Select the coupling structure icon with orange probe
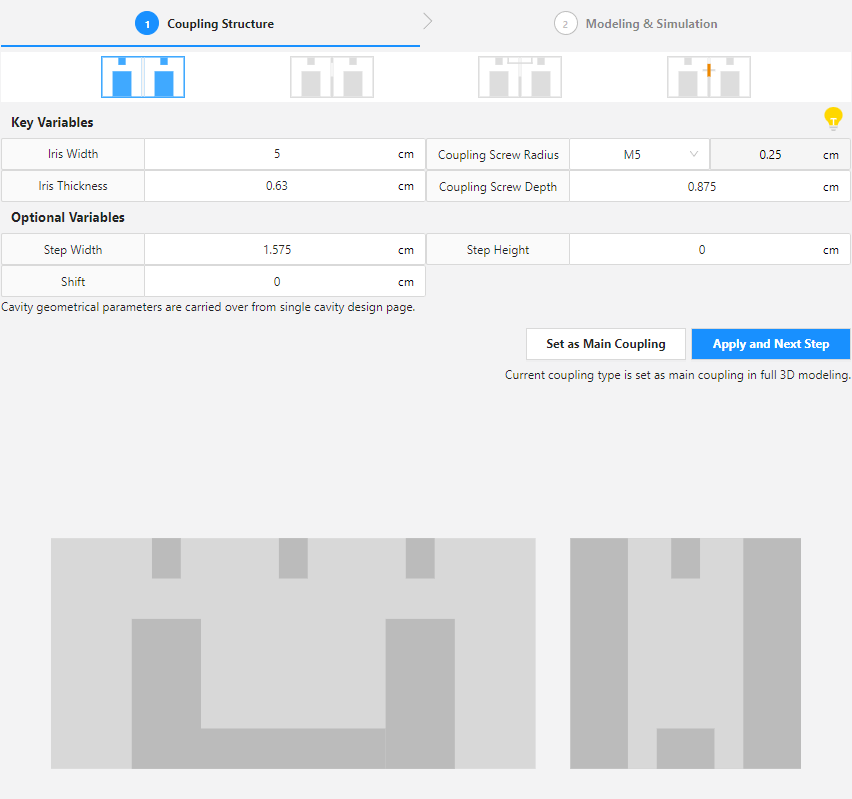 (709, 77)
